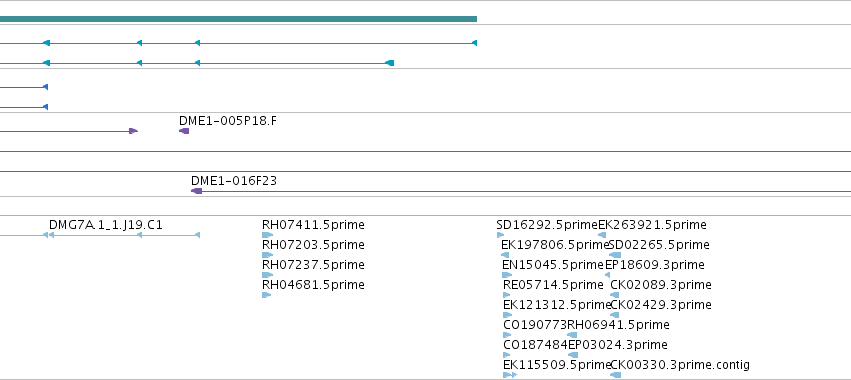Click the arrow glyph beneath RH07237.5prime
The height and width of the screenshot is (380, 851).
[267, 275]
